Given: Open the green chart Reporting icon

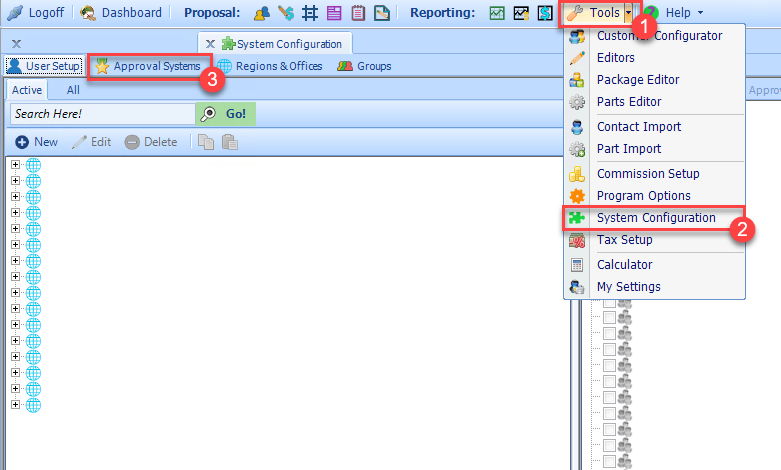Looking at the screenshot, I should point(497,13).
